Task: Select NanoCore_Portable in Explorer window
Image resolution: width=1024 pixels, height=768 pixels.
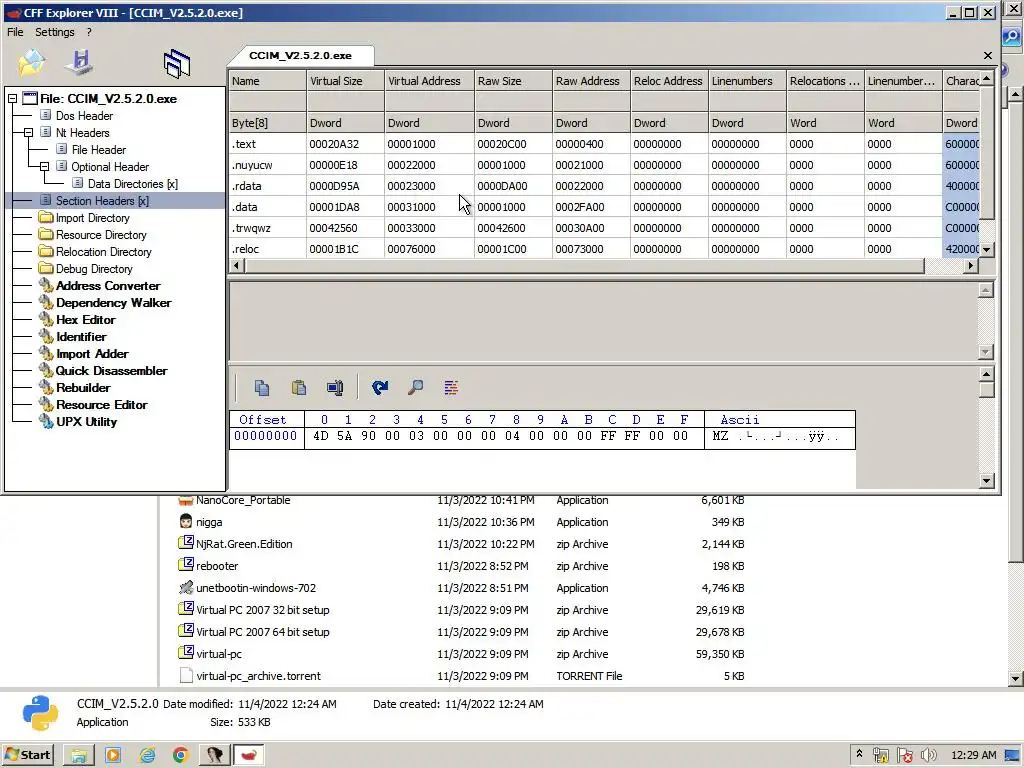Action: coord(243,500)
